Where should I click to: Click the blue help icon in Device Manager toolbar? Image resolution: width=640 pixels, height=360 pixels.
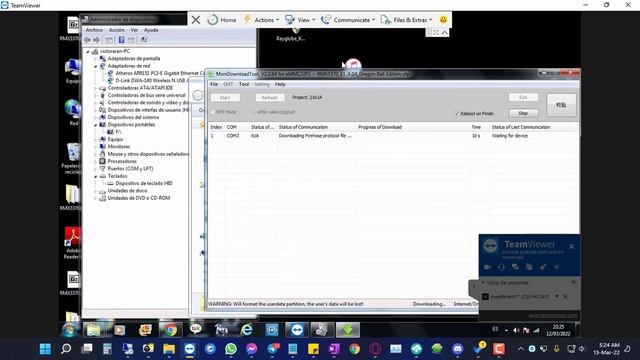click(x=121, y=40)
